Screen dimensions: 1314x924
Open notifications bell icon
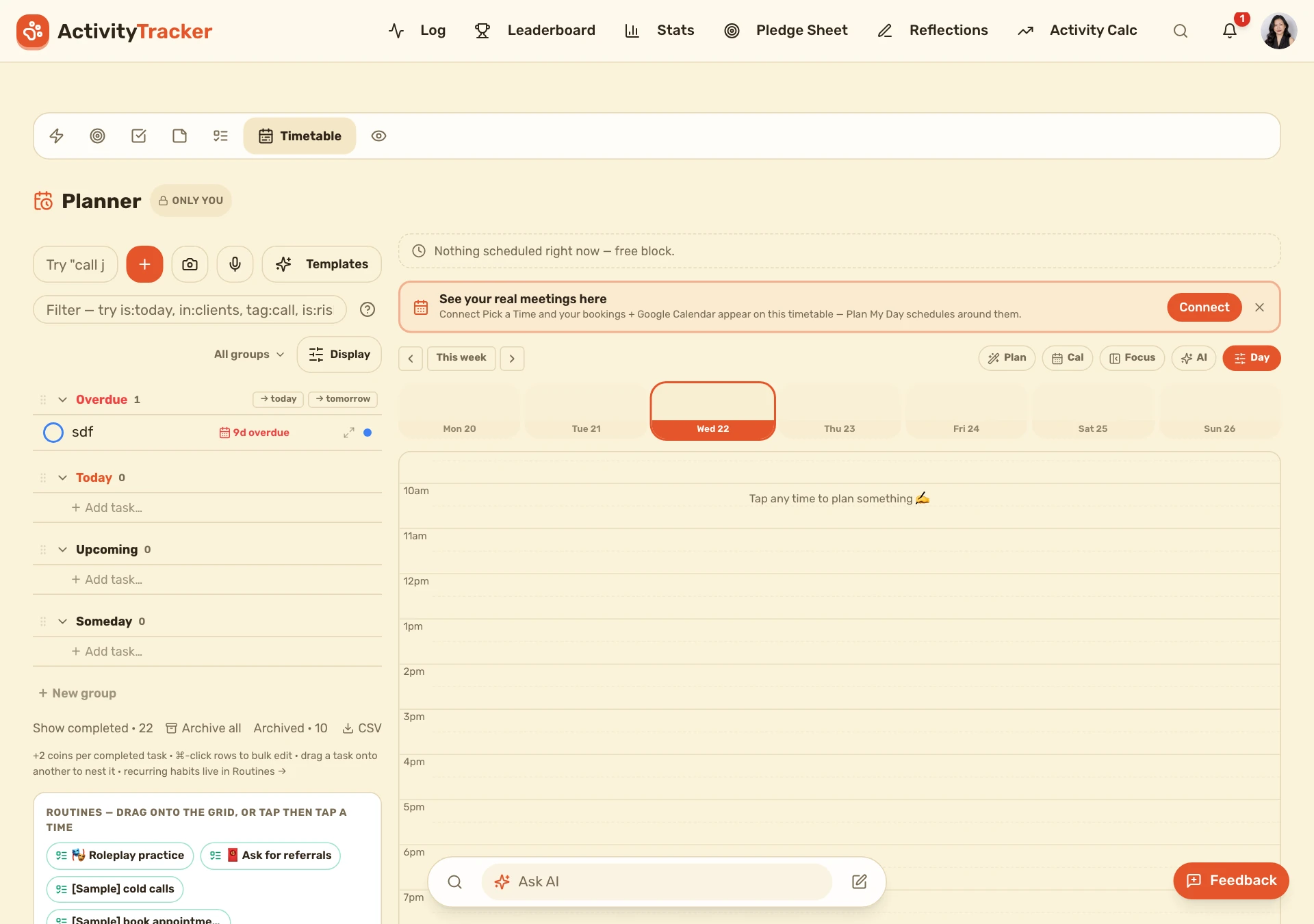1230,31
